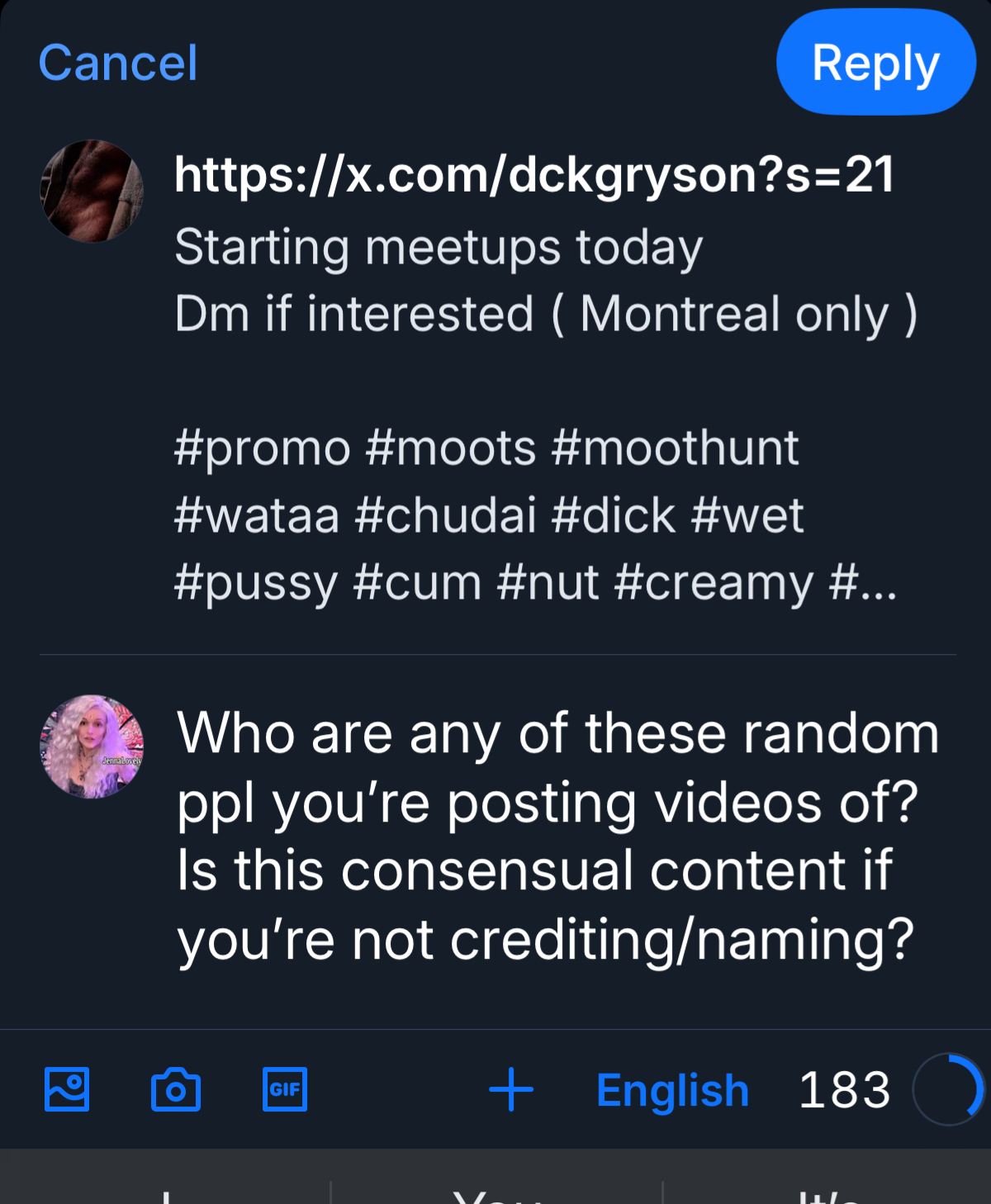Tap the #moots hashtag

click(x=451, y=448)
